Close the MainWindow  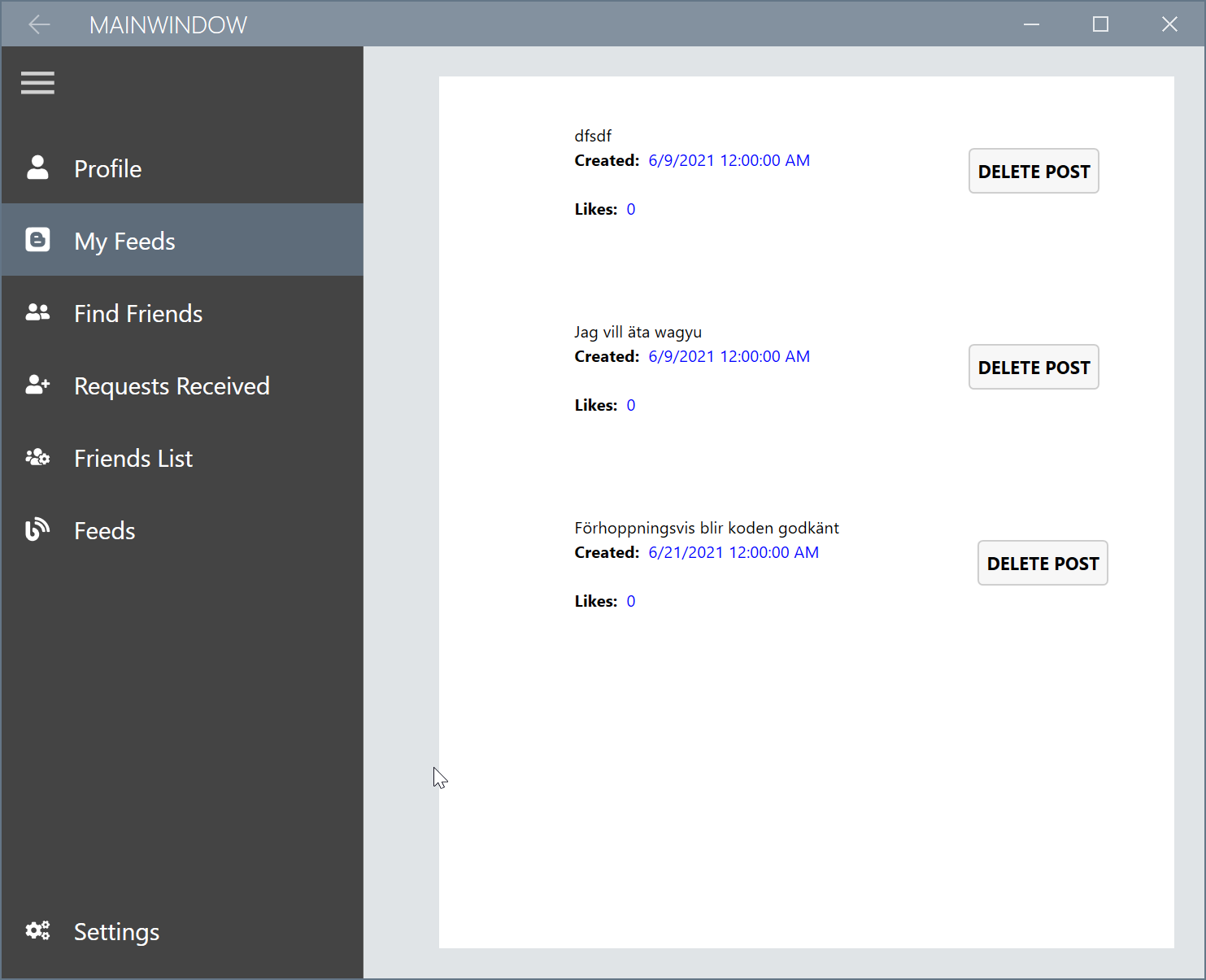(1169, 24)
